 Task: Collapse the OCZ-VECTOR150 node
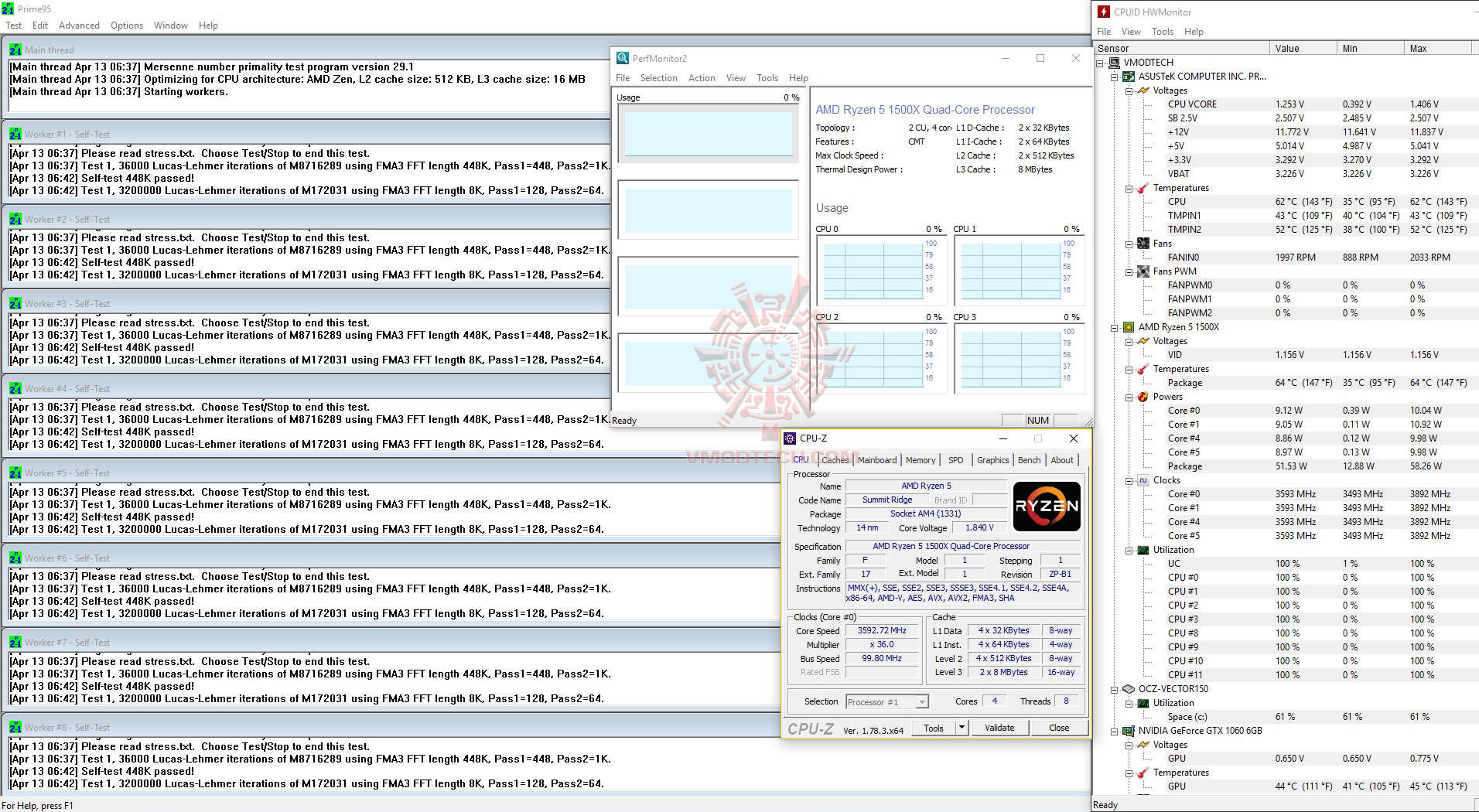coord(1115,689)
